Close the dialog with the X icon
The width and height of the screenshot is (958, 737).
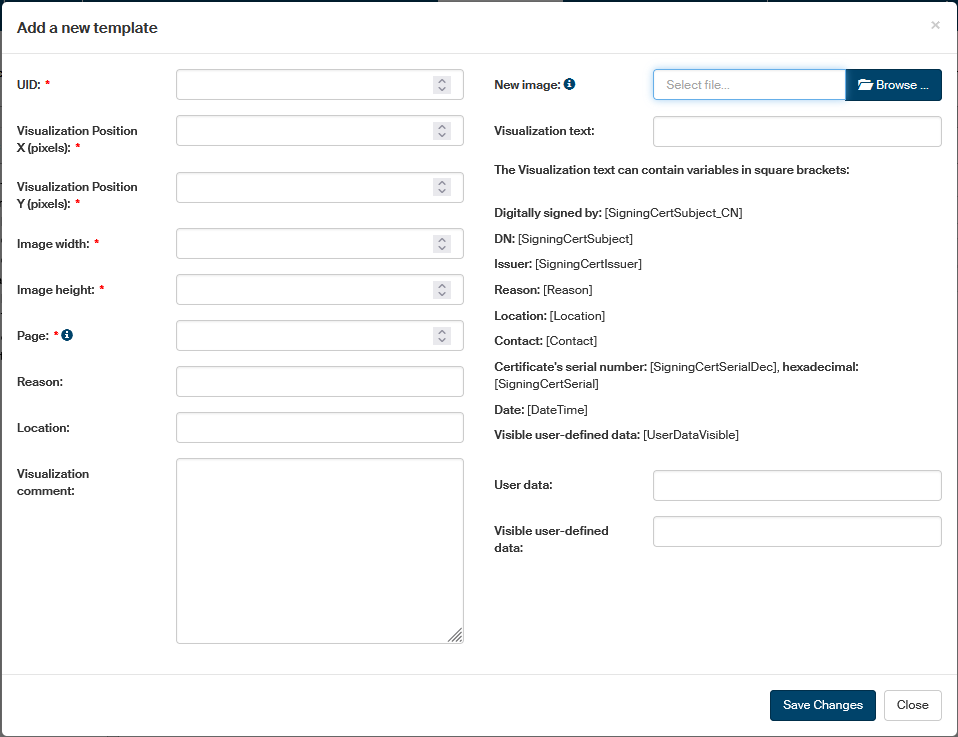[x=935, y=25]
